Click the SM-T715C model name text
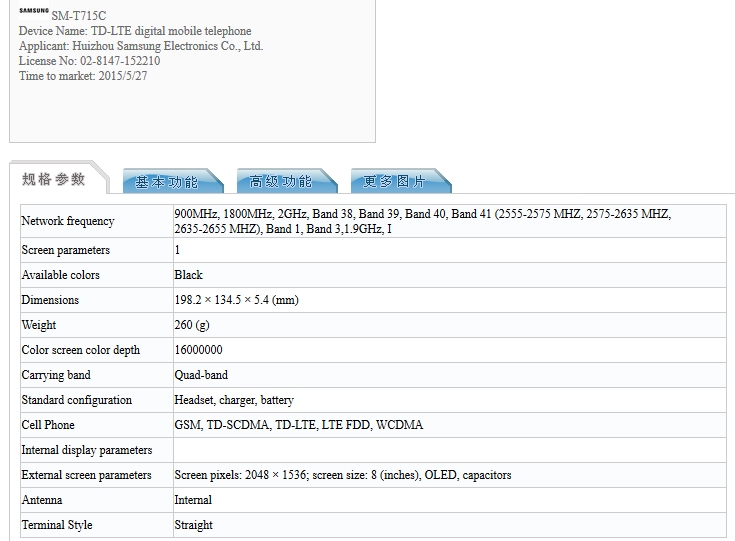 78,16
